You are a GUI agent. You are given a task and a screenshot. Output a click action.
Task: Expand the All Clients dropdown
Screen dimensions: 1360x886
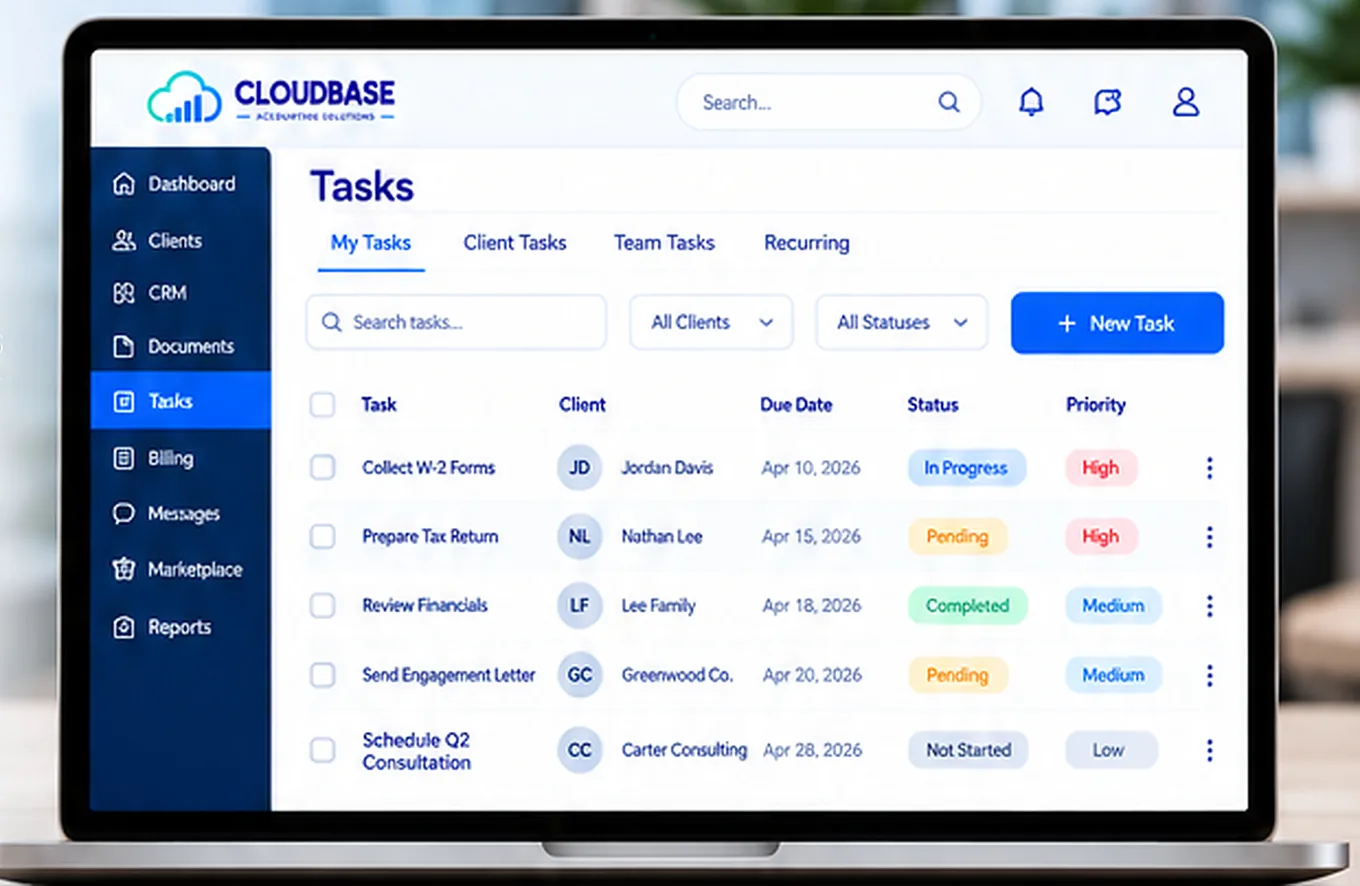pos(711,322)
